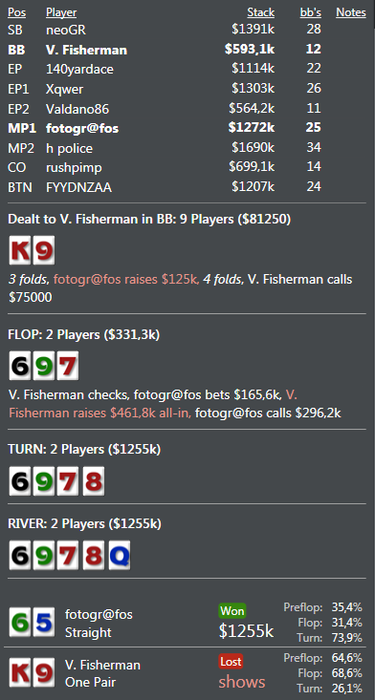
Task: Select the green 9 flop card
Action: [x=44, y=366]
